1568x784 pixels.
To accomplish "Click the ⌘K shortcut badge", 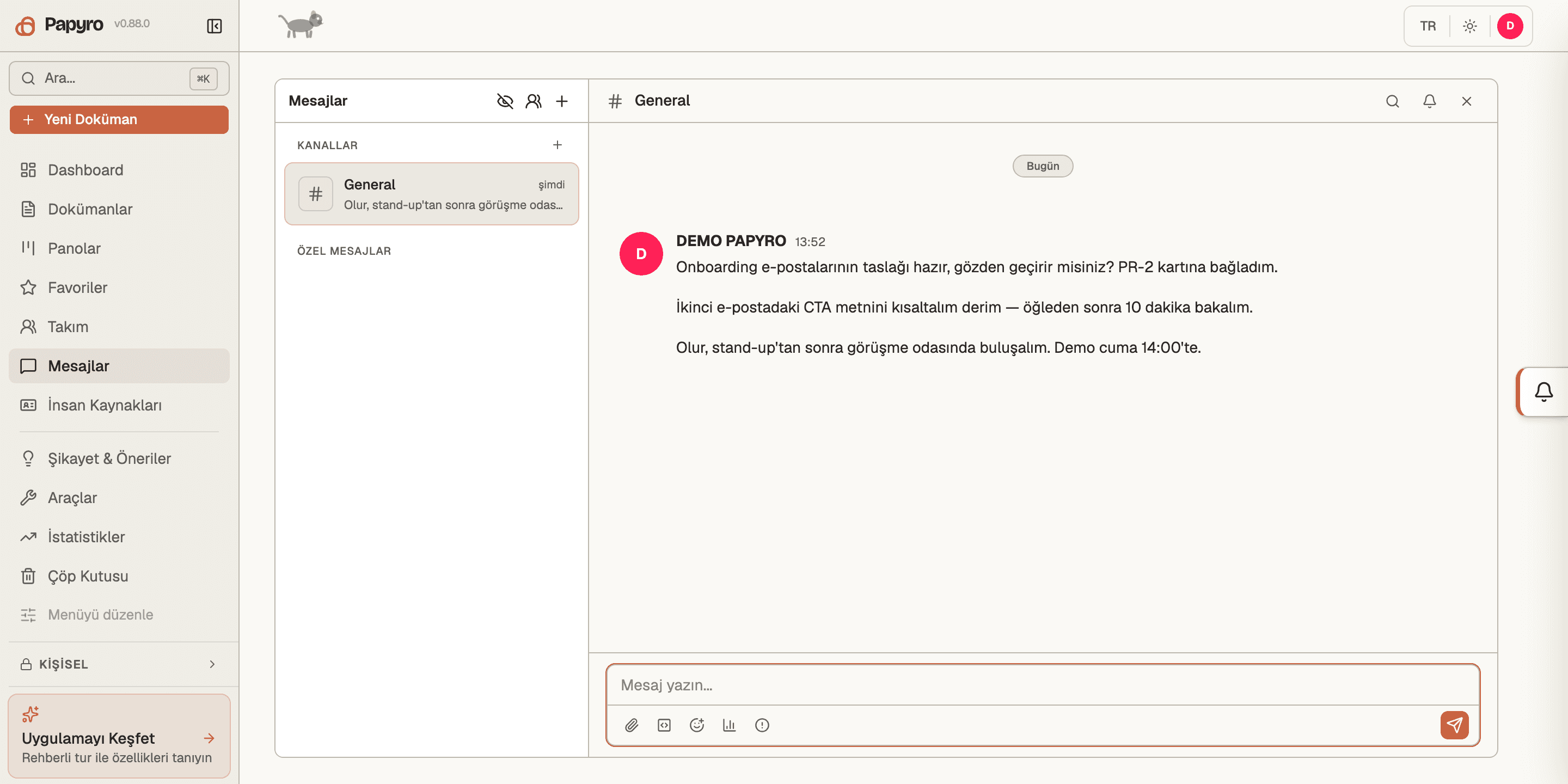I will [x=203, y=78].
